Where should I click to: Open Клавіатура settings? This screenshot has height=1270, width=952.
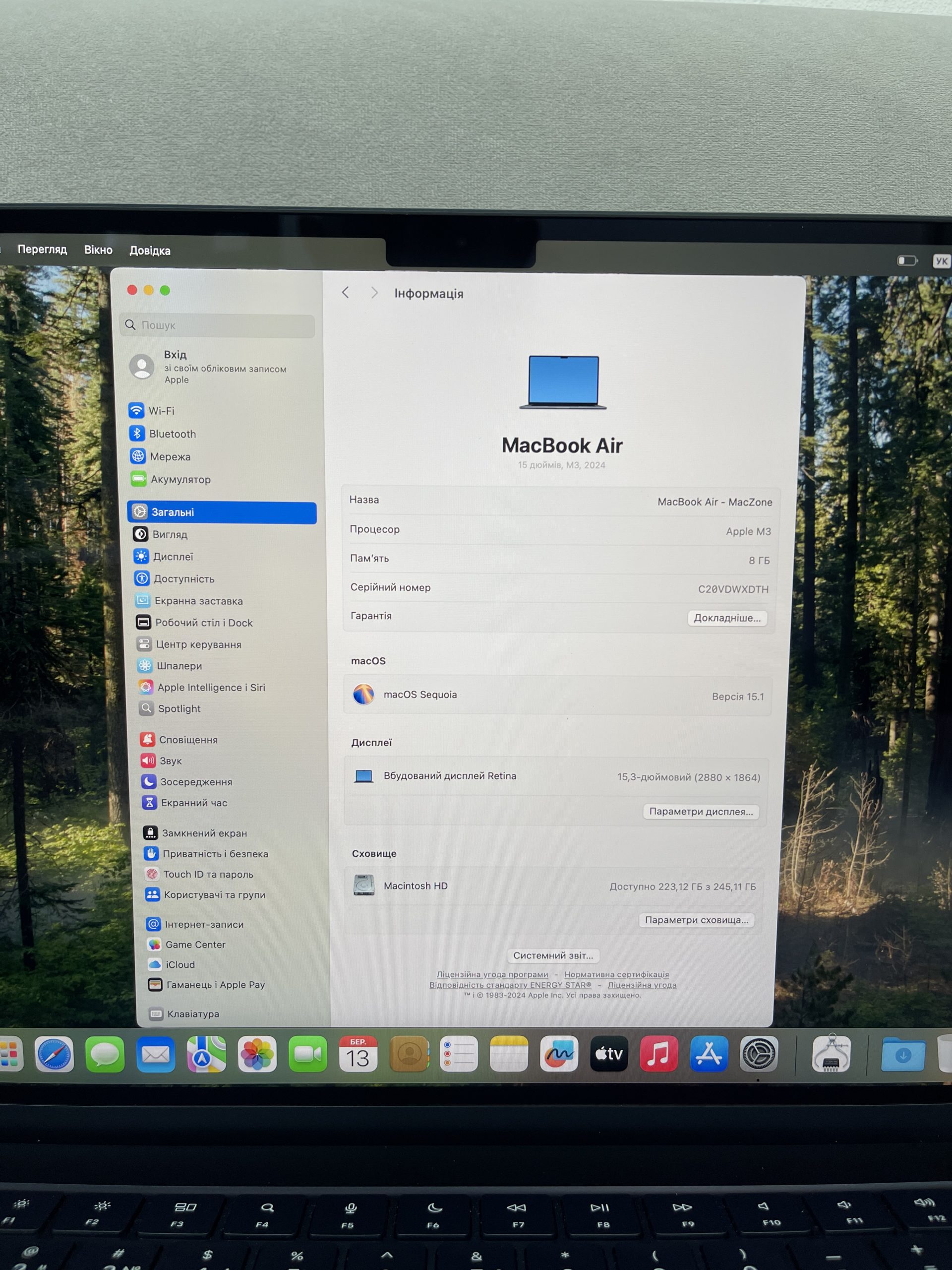pyautogui.click(x=185, y=1014)
